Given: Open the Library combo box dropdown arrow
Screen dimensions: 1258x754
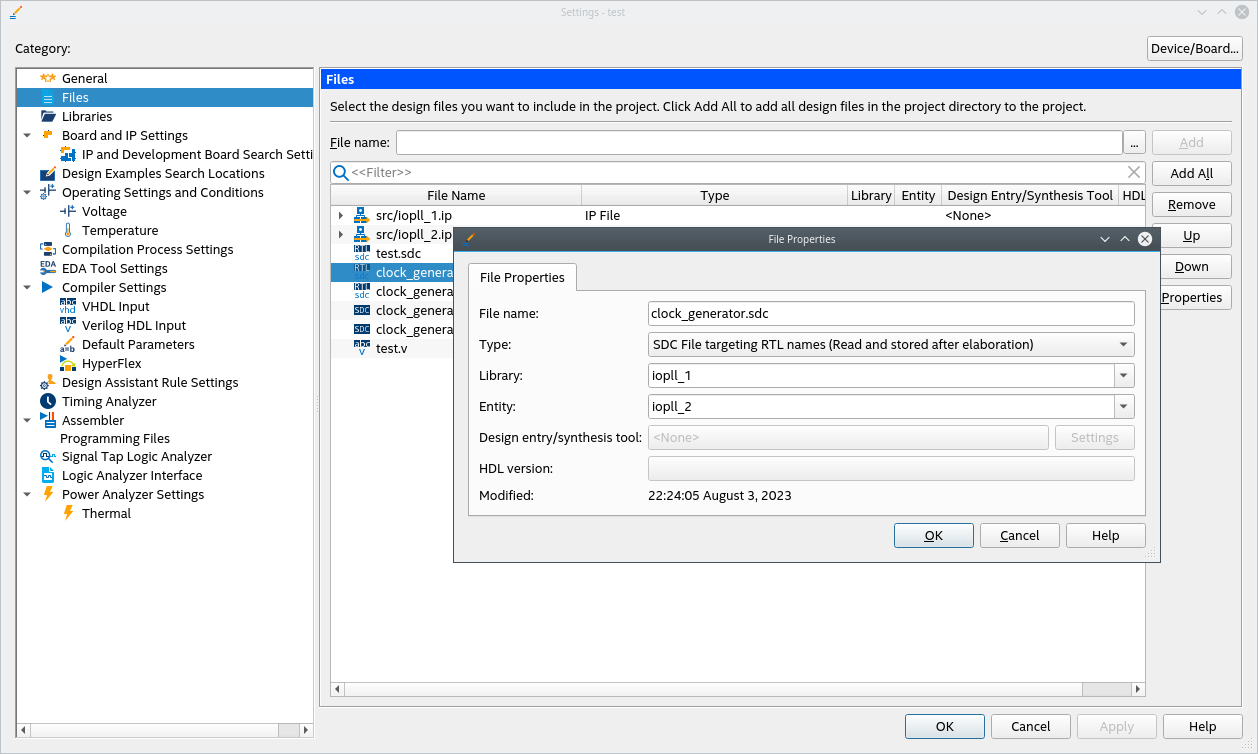Looking at the screenshot, I should tap(1124, 376).
